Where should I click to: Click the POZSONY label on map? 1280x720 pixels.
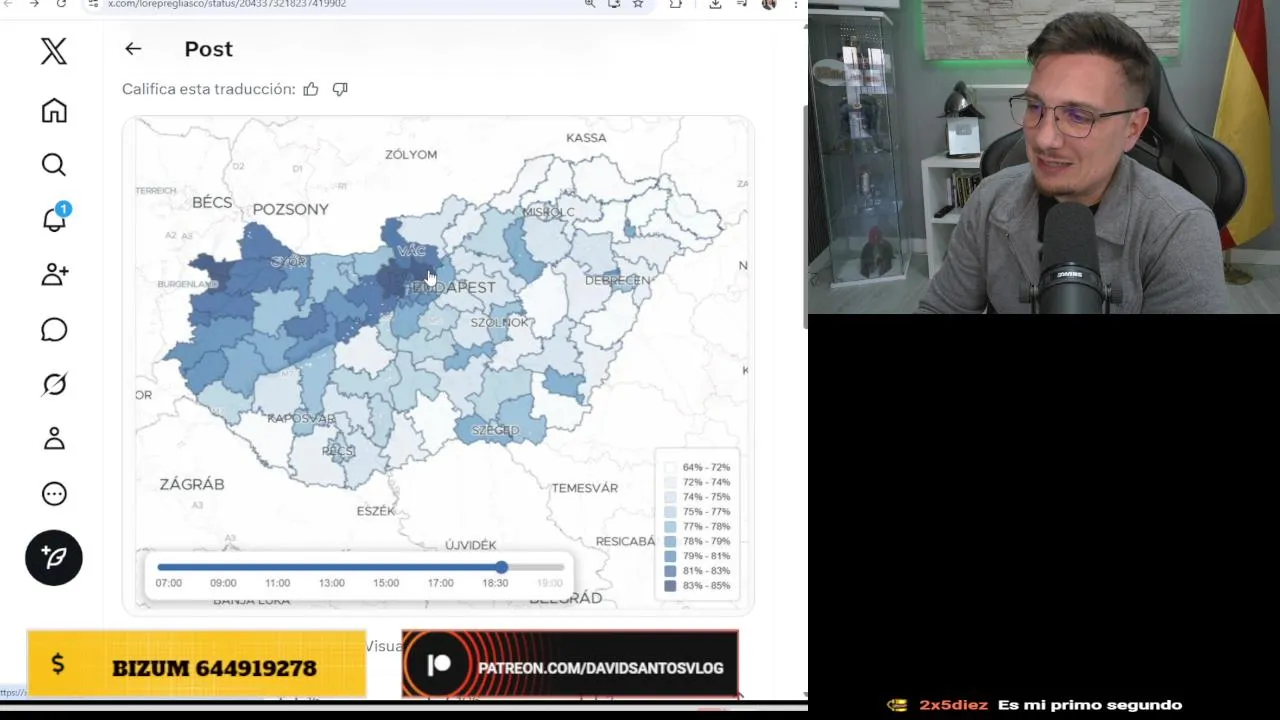[x=290, y=209]
